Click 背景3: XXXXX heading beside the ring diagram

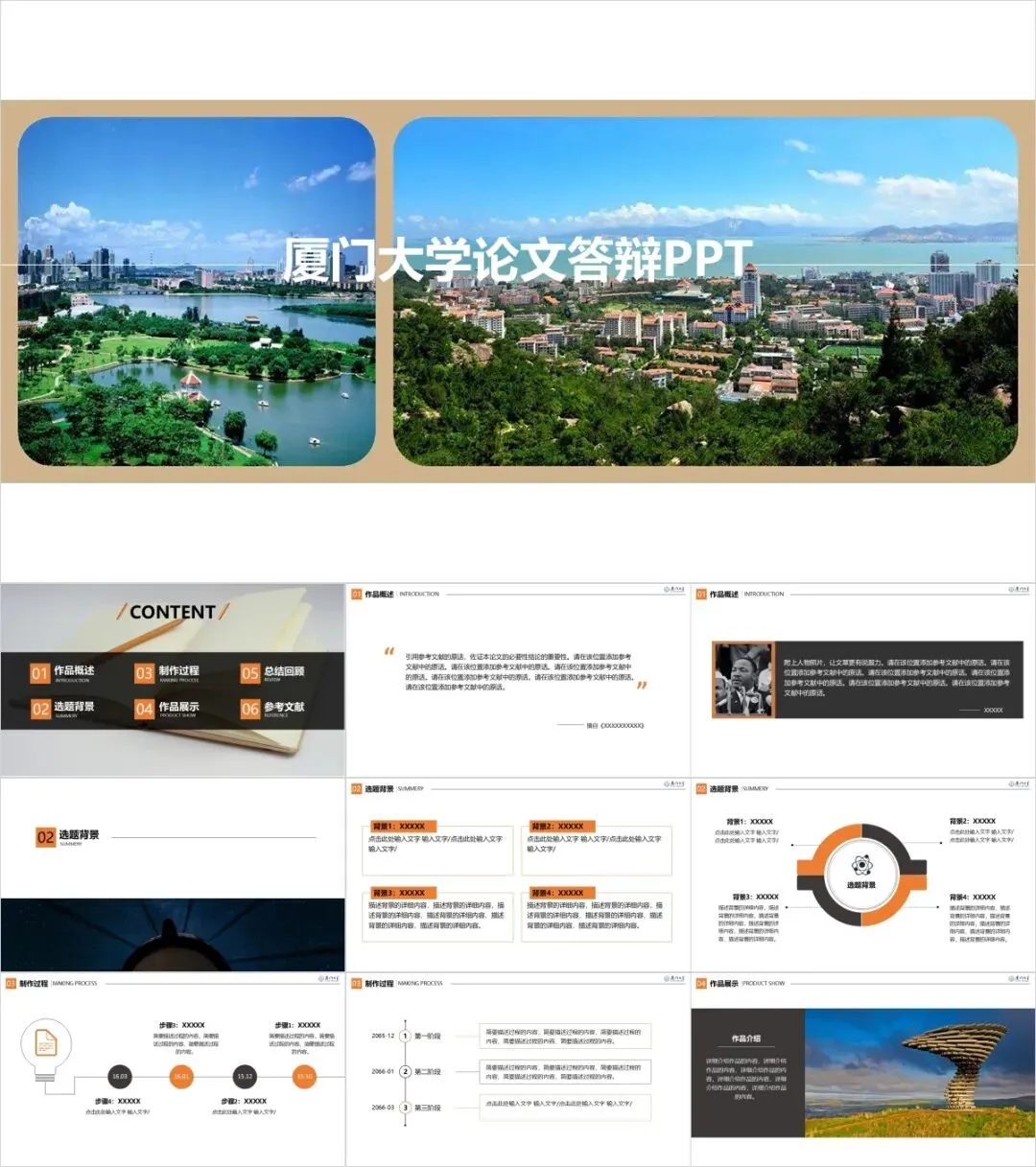(755, 897)
